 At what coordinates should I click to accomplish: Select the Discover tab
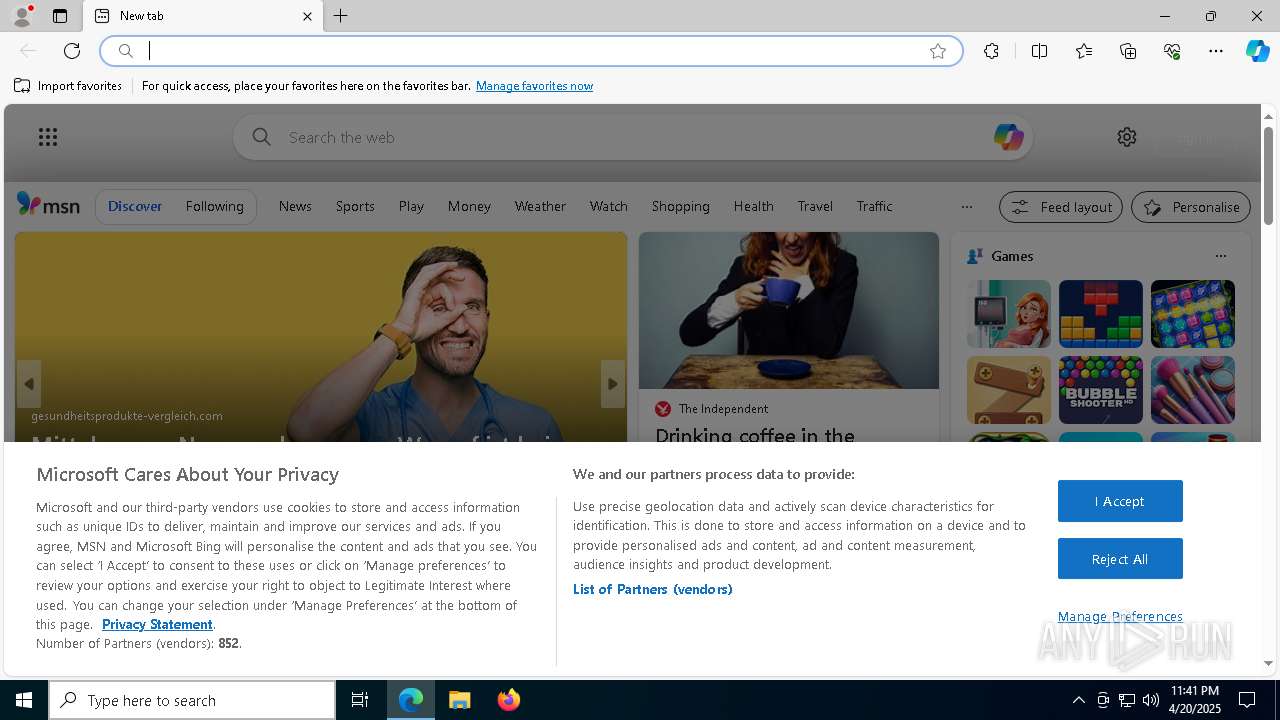point(134,206)
